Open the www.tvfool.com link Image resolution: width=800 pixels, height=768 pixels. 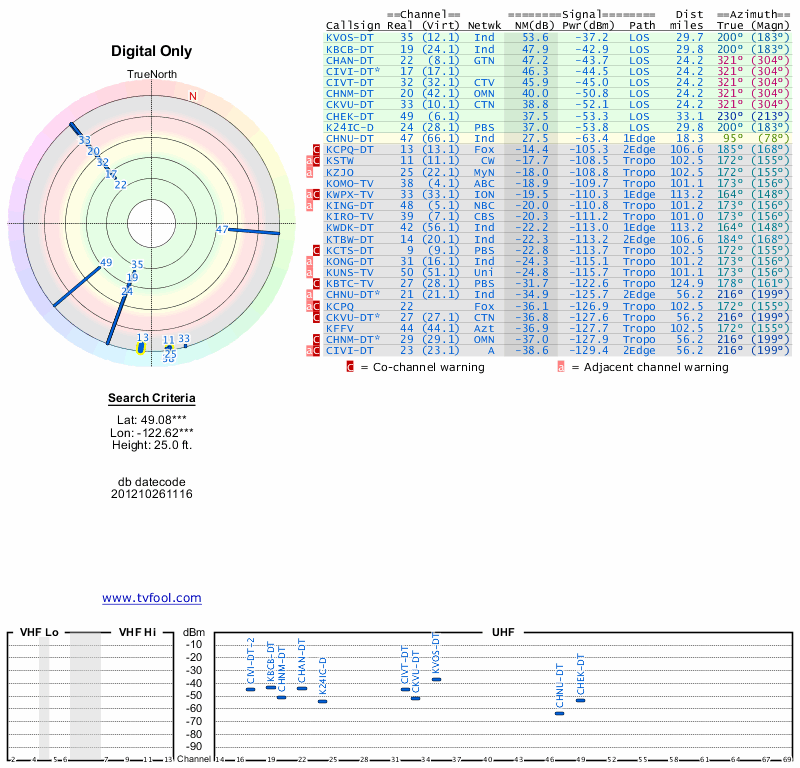pyautogui.click(x=152, y=598)
